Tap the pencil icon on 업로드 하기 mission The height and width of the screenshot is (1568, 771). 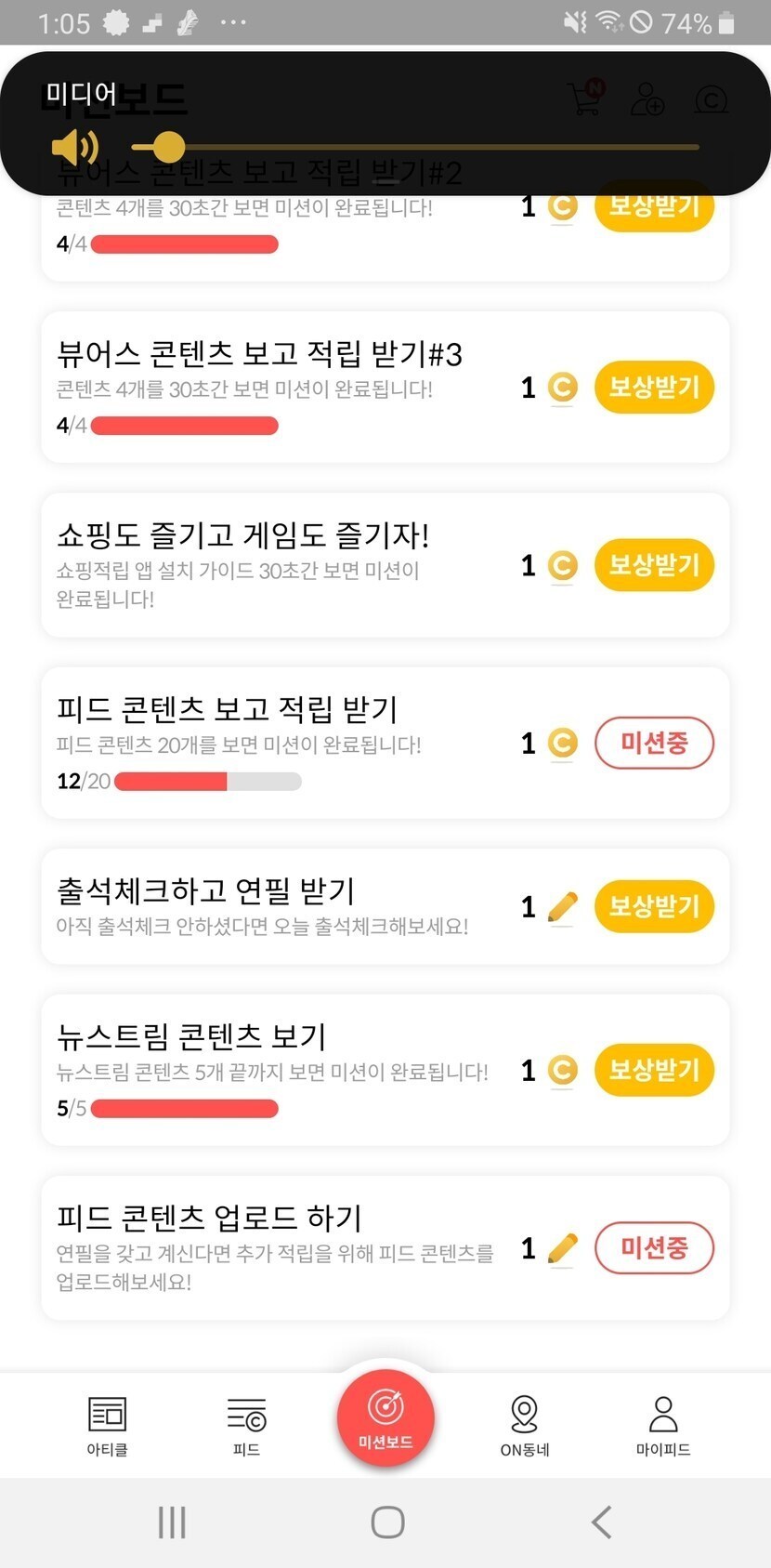coord(563,1247)
